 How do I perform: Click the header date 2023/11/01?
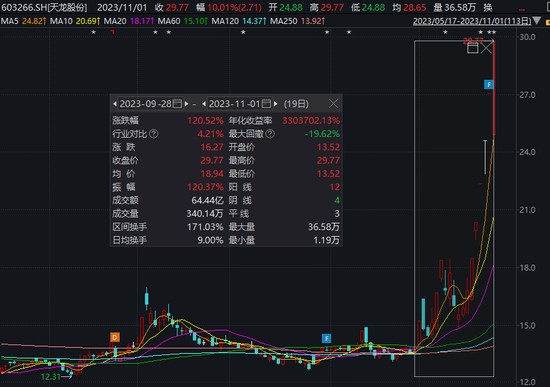click(x=122, y=7)
